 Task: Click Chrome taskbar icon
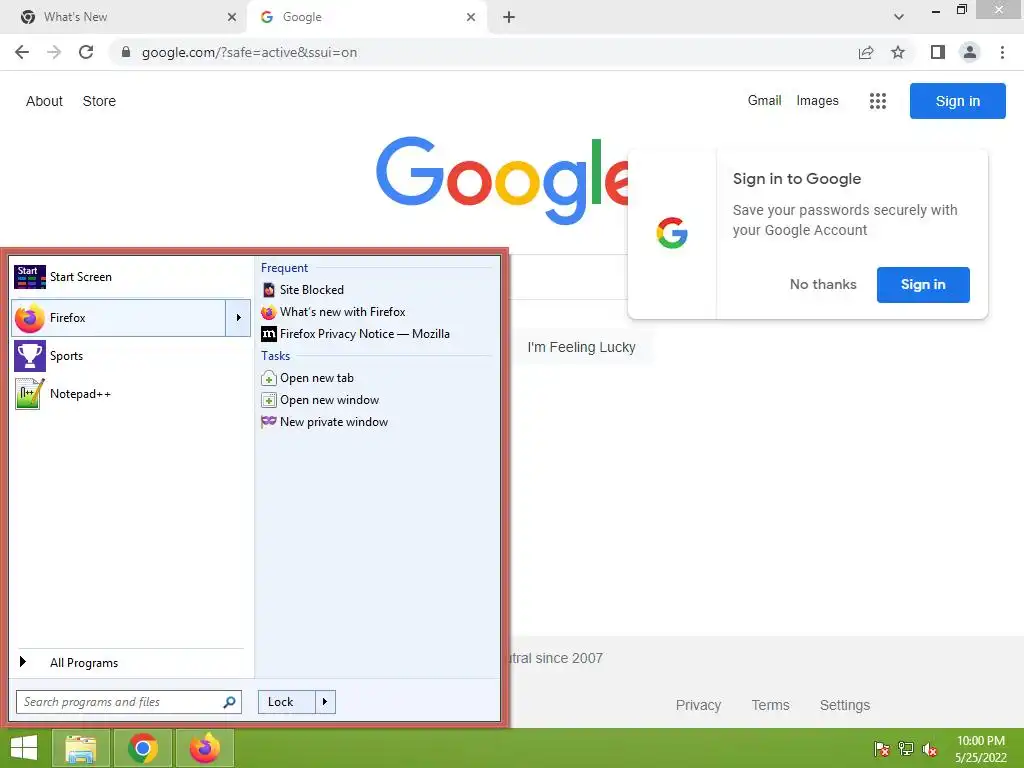click(x=143, y=748)
